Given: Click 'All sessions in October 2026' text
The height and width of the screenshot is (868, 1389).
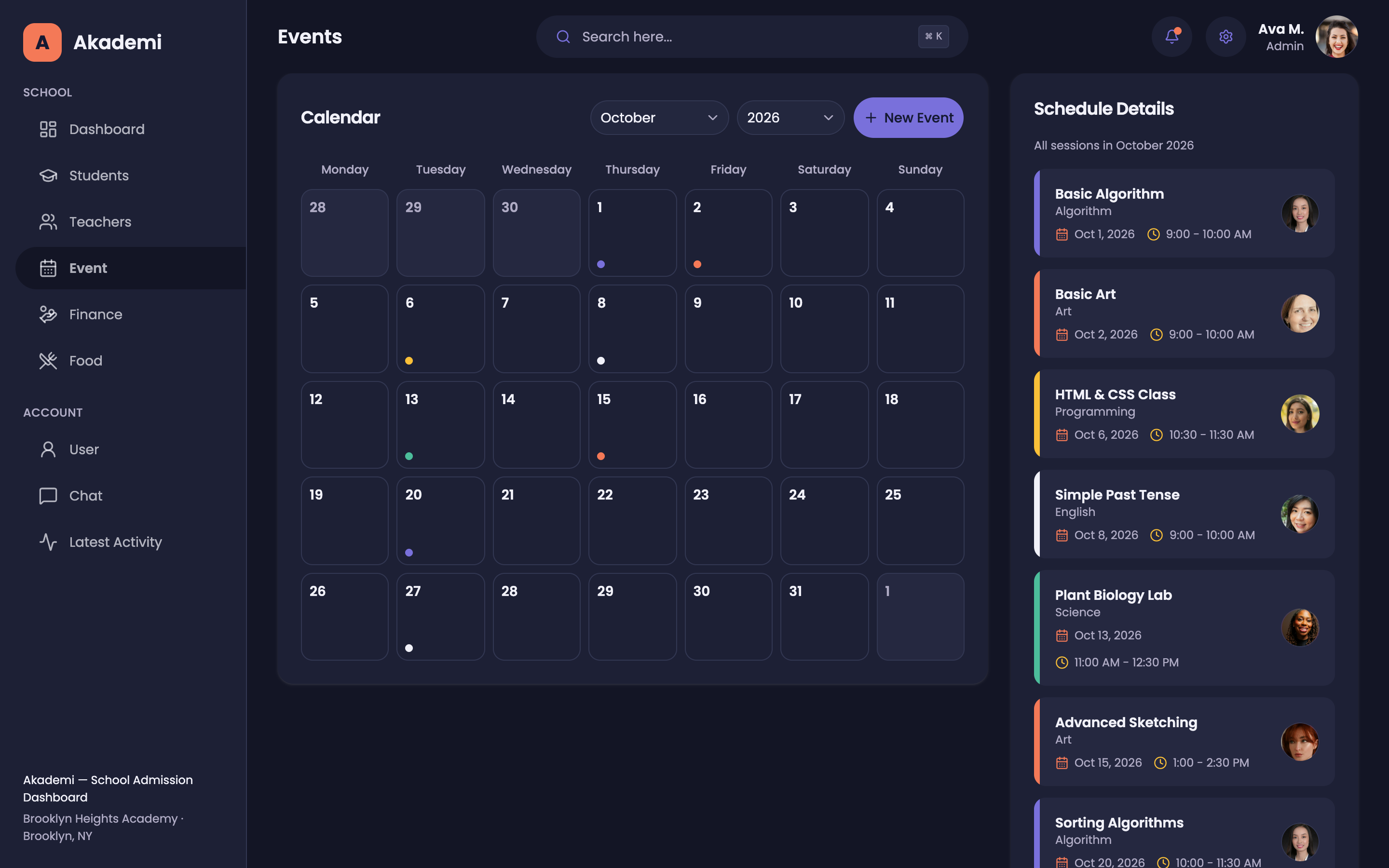Looking at the screenshot, I should 1114,145.
